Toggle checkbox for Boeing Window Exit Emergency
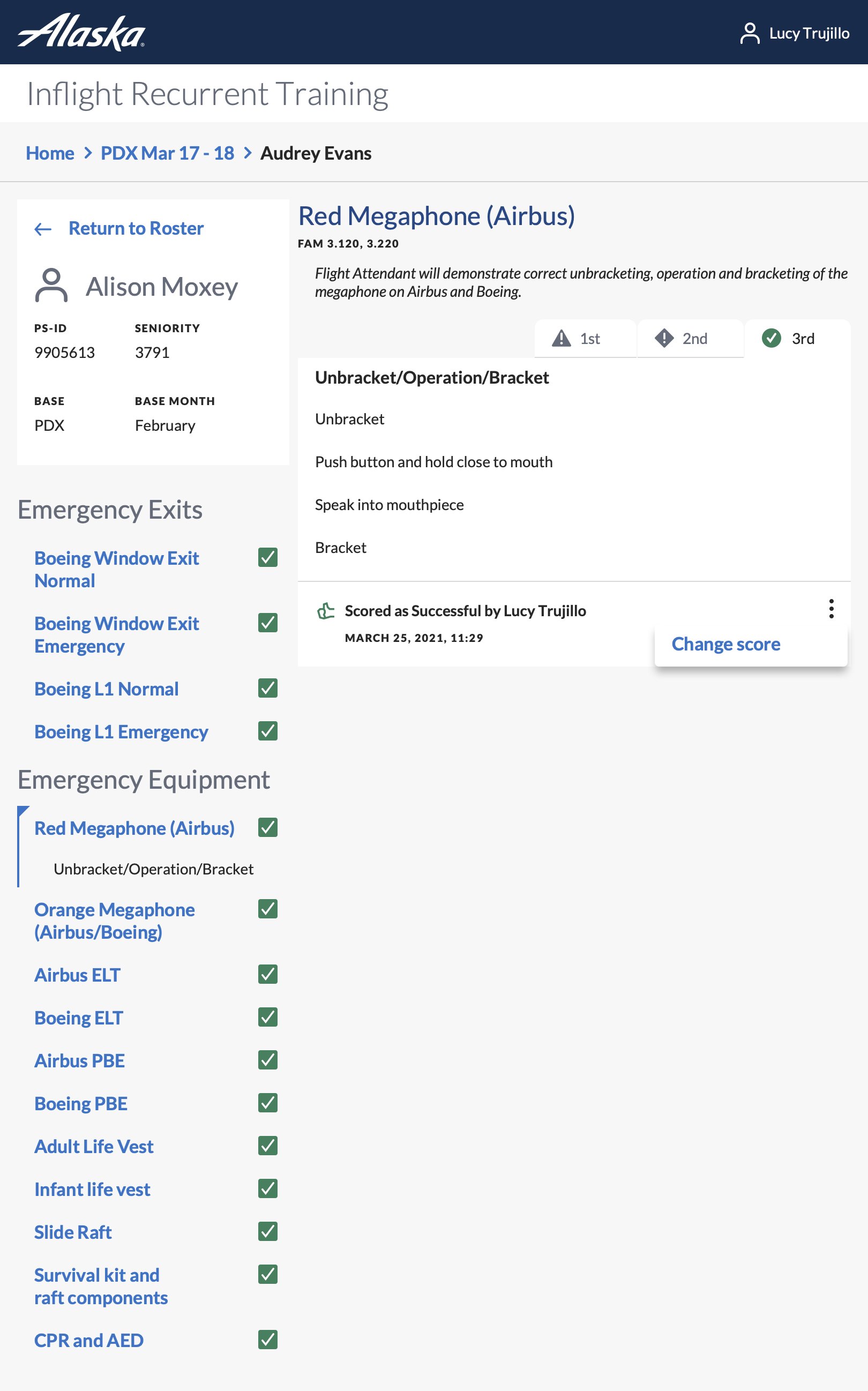 click(x=268, y=623)
